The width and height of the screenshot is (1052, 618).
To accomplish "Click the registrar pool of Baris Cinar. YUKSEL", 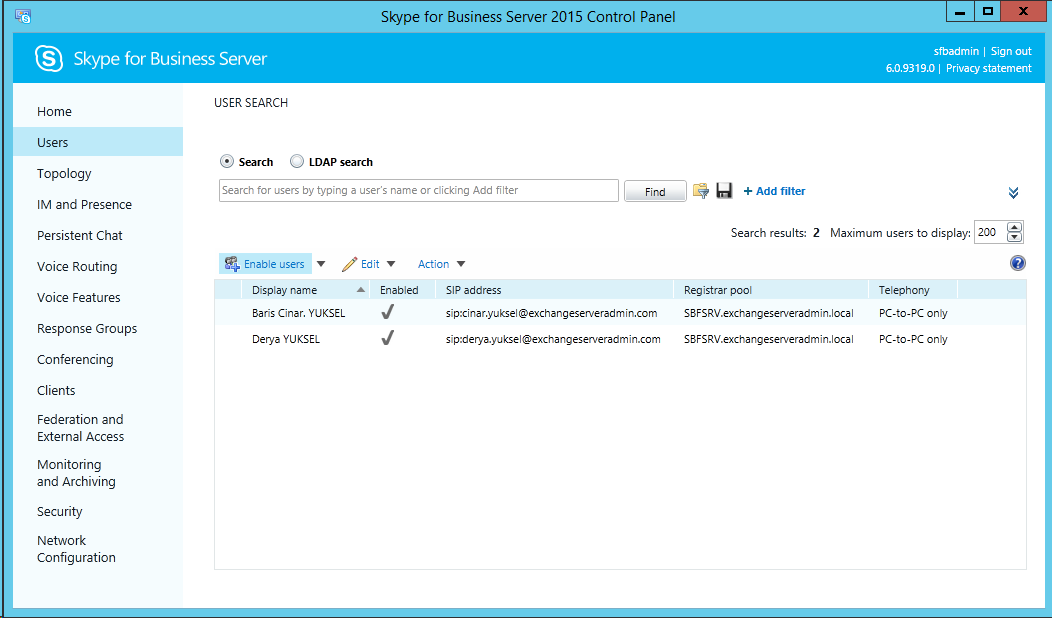I will 769,313.
